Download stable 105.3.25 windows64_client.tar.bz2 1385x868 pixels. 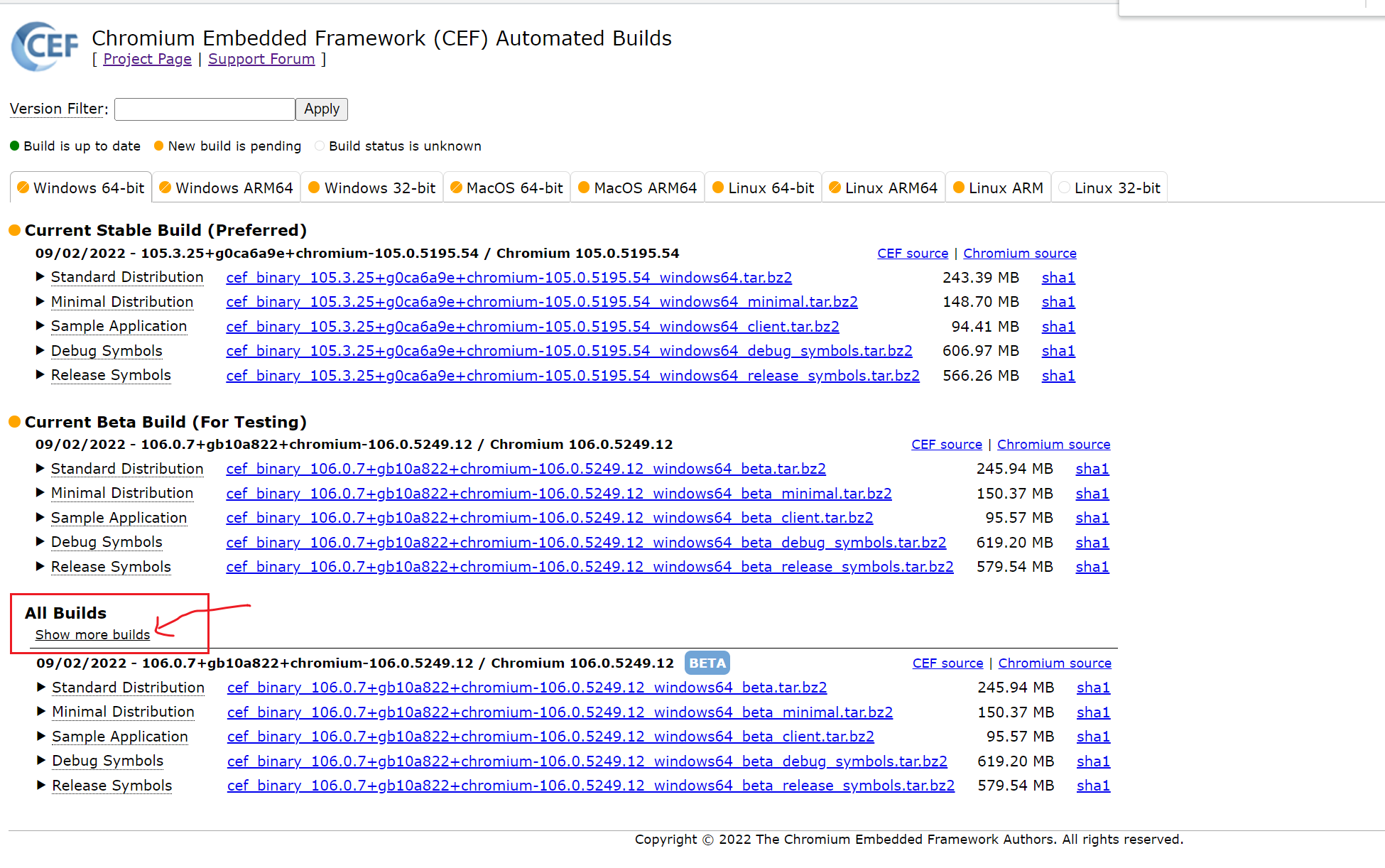tap(533, 327)
